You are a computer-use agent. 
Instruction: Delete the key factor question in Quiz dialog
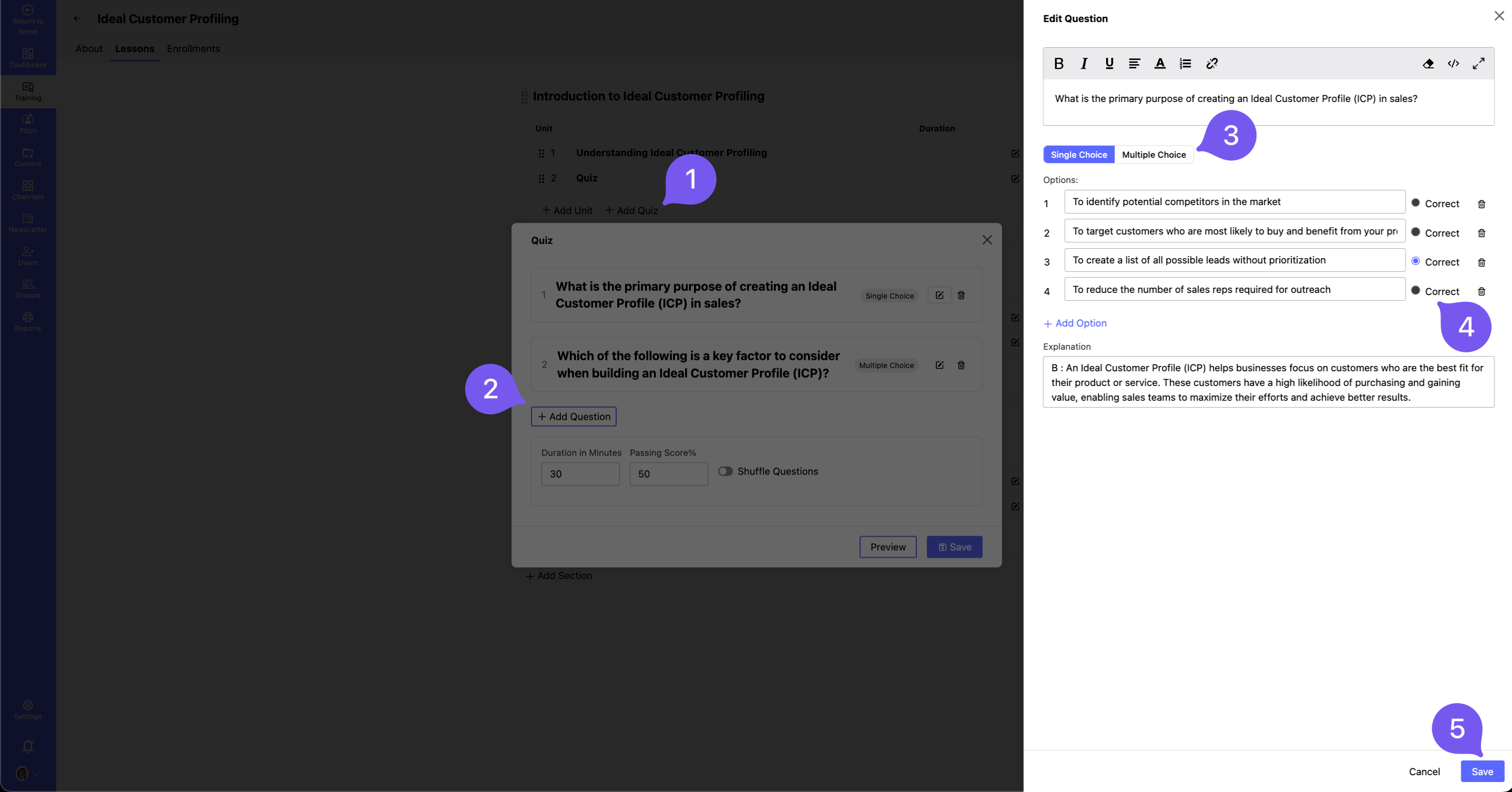pyautogui.click(x=961, y=365)
